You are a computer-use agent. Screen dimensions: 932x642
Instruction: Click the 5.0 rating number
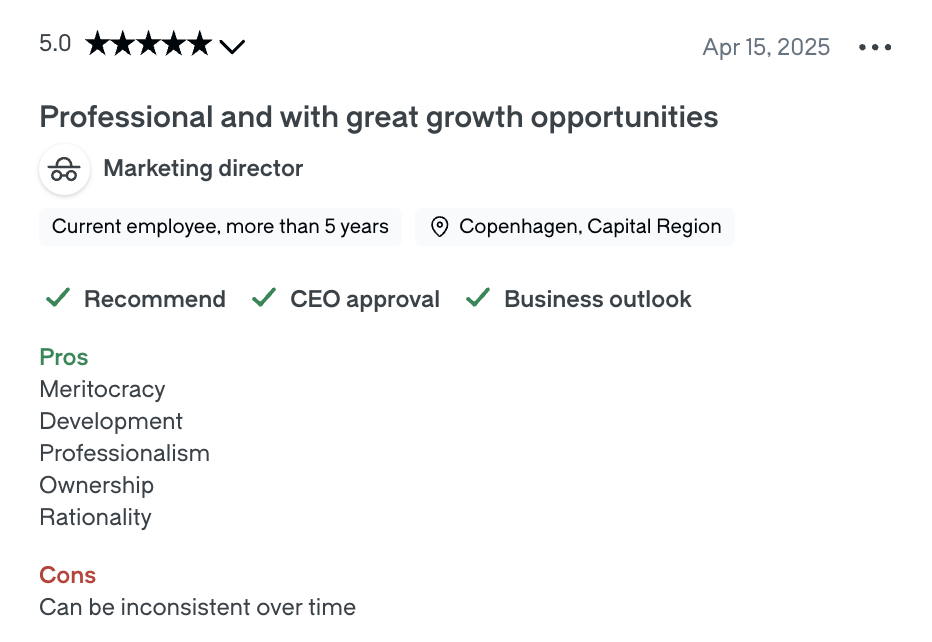(55, 43)
